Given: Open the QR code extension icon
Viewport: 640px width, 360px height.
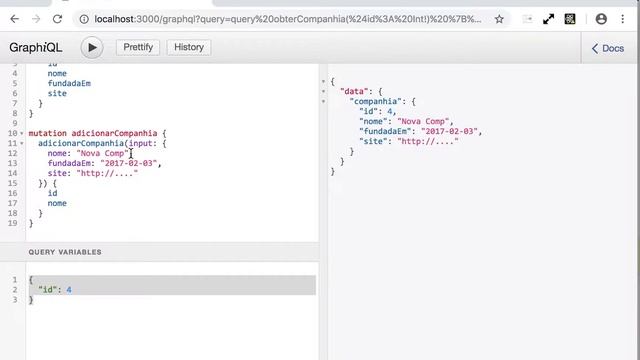Looking at the screenshot, I should [x=570, y=19].
